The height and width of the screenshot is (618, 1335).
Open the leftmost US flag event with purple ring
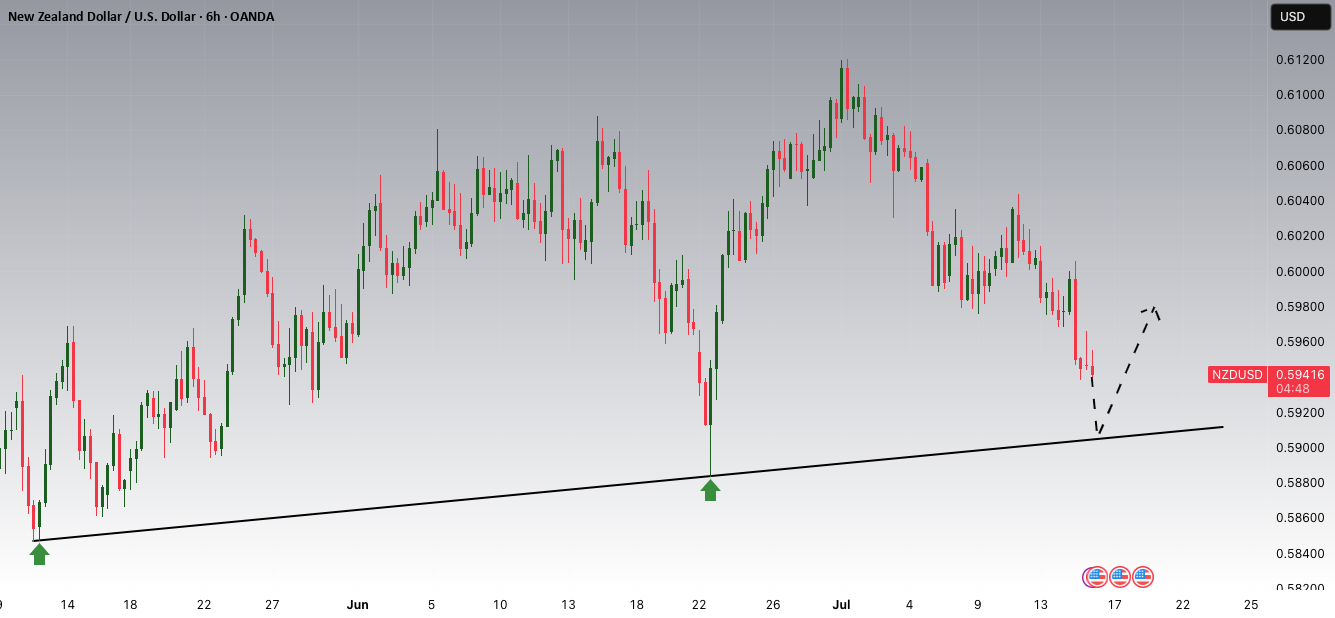point(1095,577)
